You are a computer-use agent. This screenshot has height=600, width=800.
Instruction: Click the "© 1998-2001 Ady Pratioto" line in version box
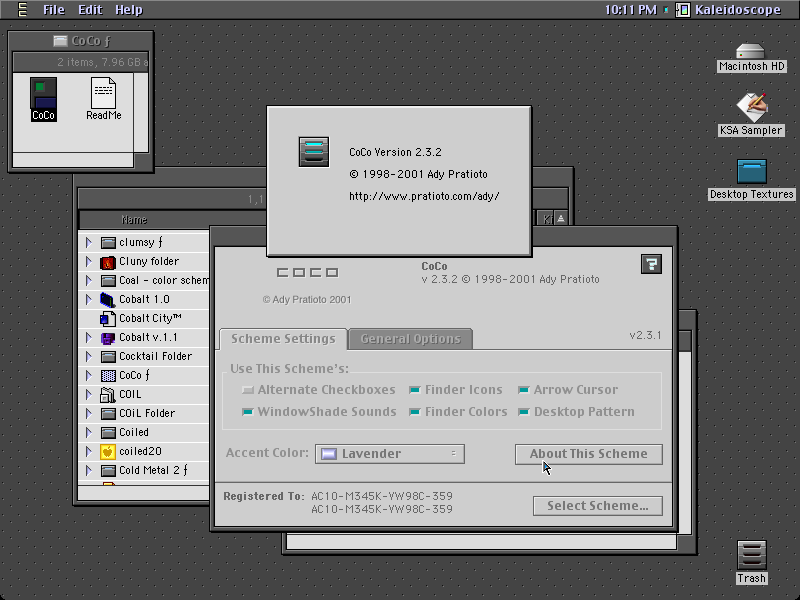click(418, 174)
